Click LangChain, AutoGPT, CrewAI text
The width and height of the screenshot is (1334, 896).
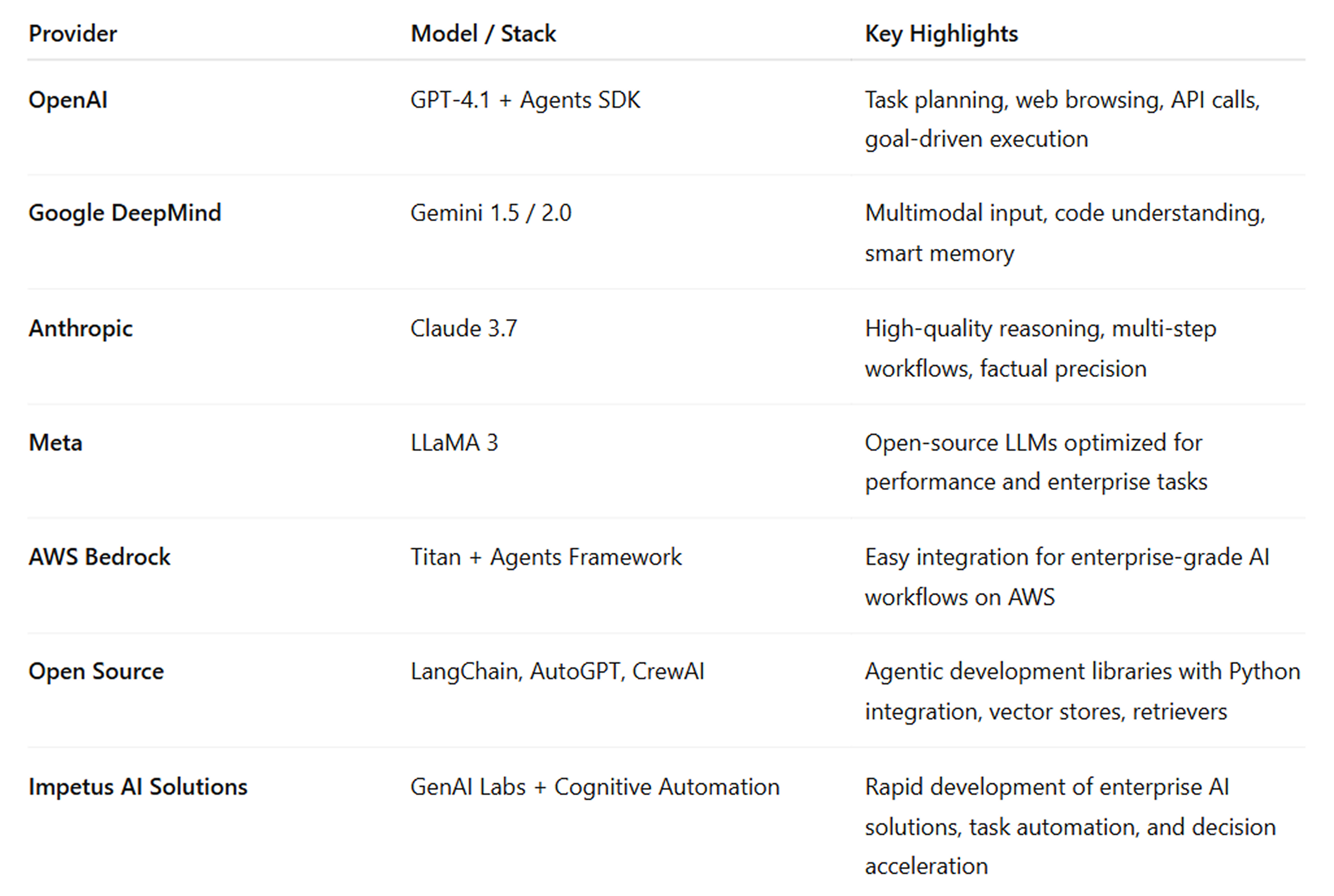click(x=557, y=671)
